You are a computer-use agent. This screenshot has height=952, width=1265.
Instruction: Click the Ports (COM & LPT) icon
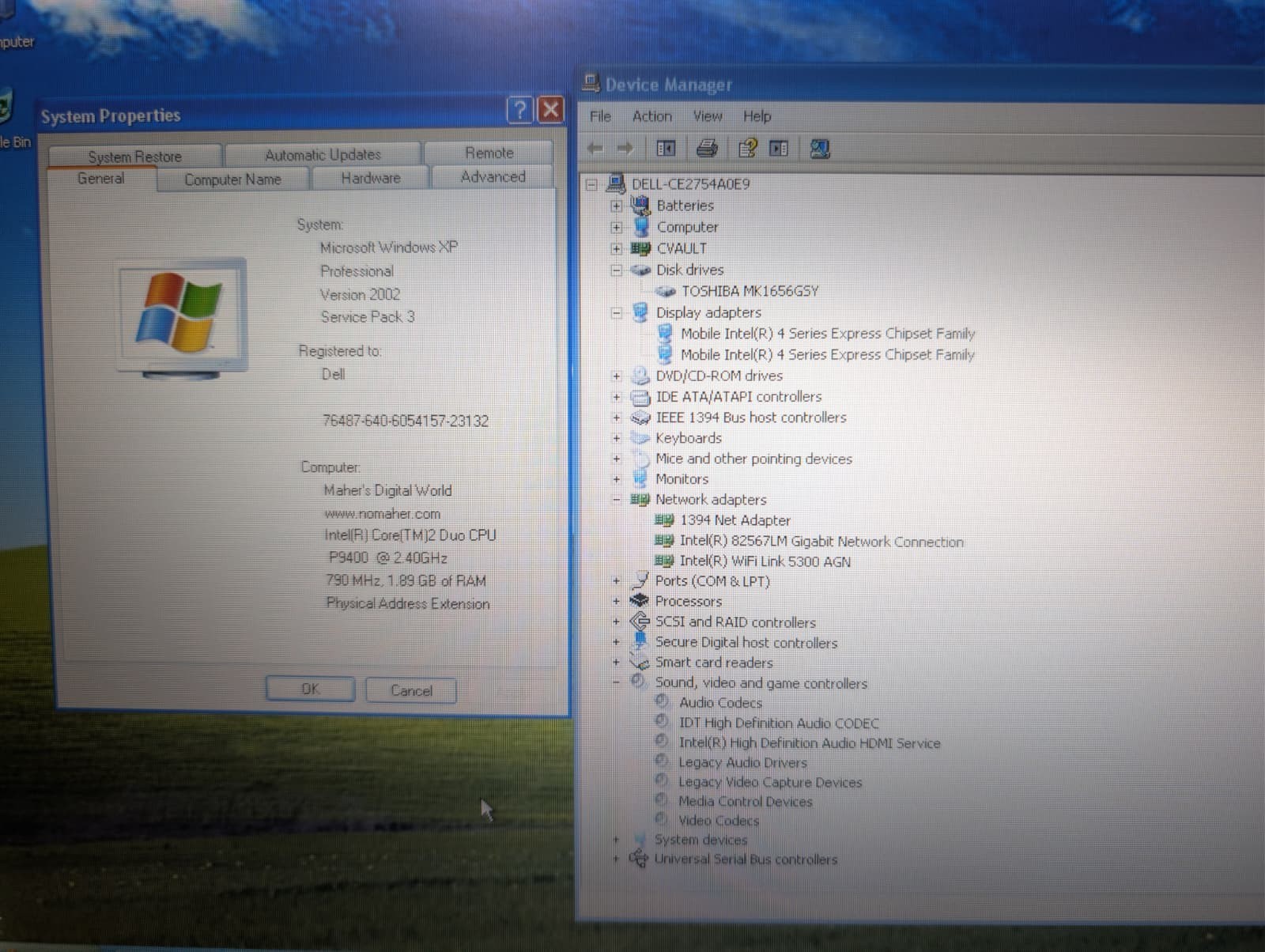tap(640, 580)
